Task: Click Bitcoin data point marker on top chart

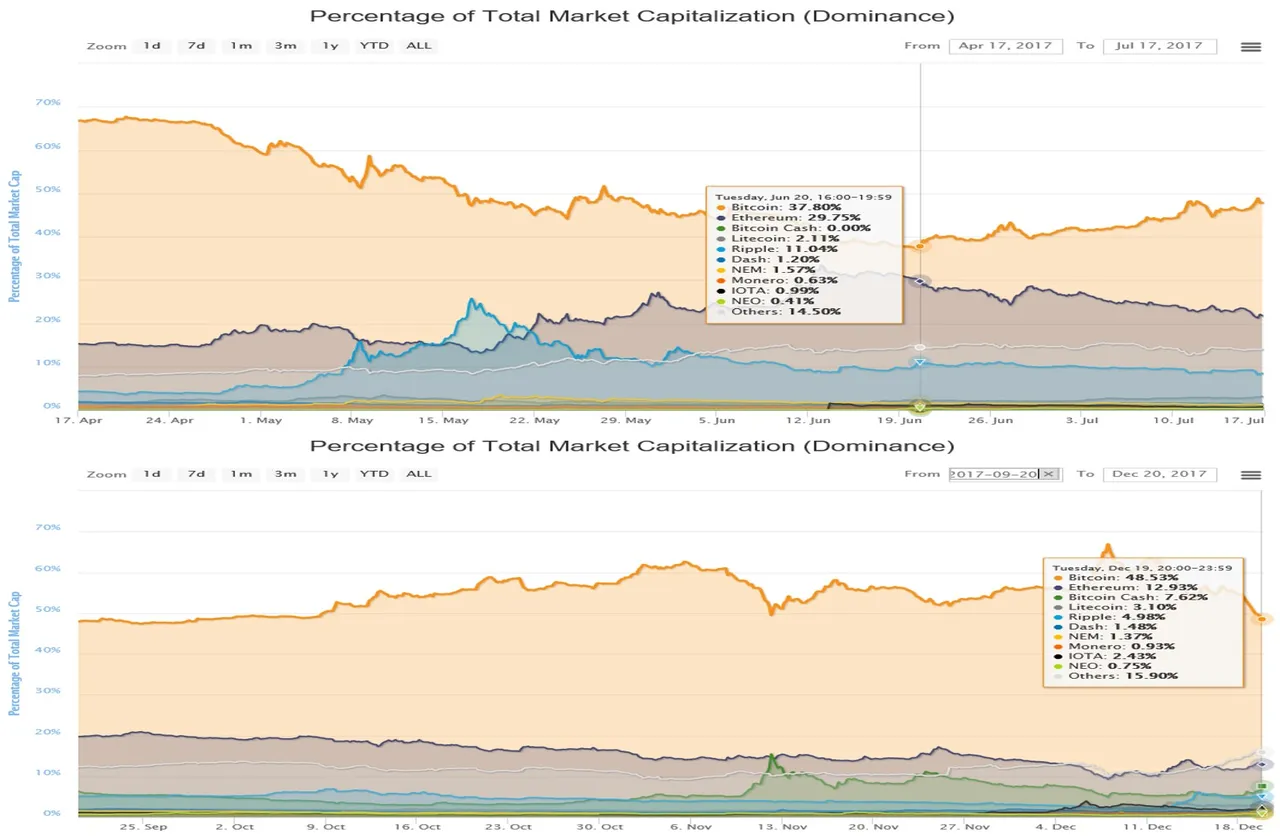Action: [x=920, y=245]
